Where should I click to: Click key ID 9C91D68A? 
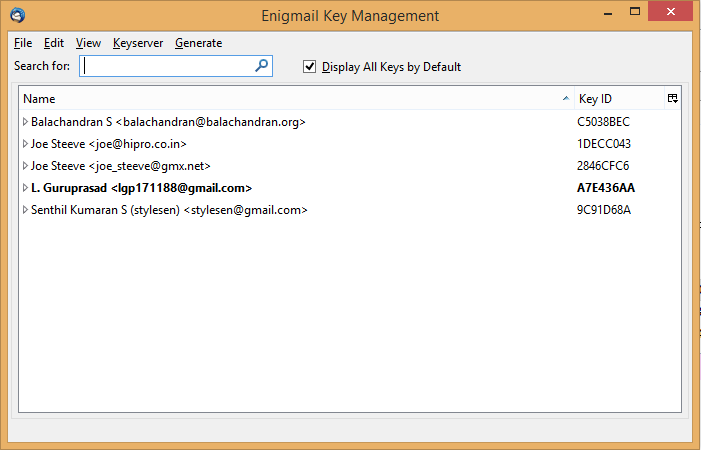[604, 210]
